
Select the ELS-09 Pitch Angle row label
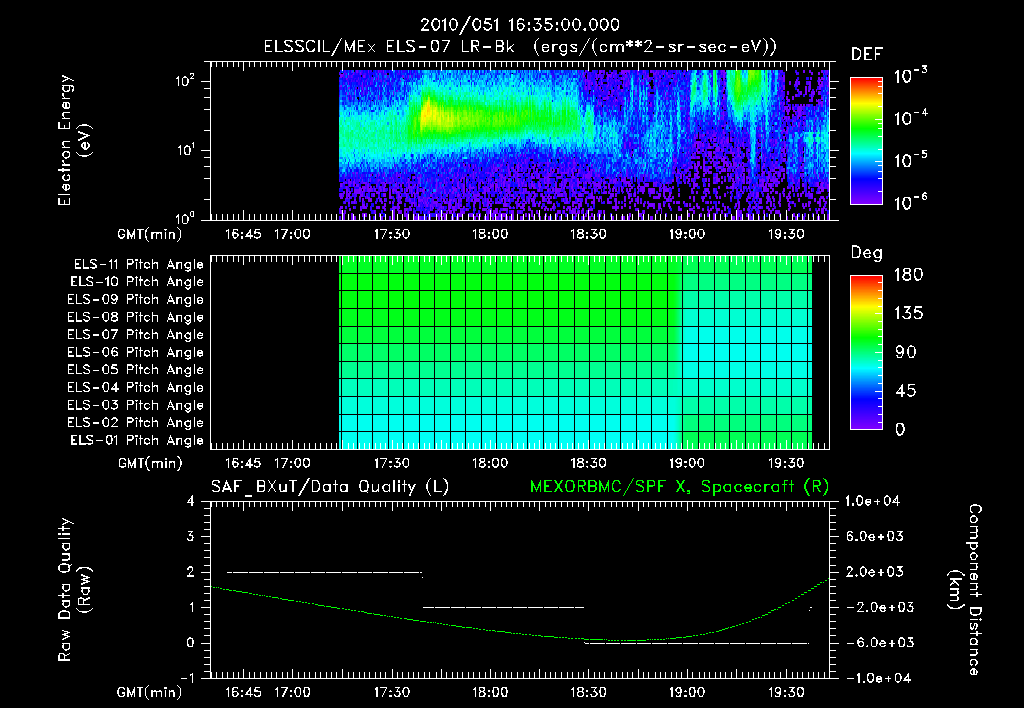tap(135, 299)
